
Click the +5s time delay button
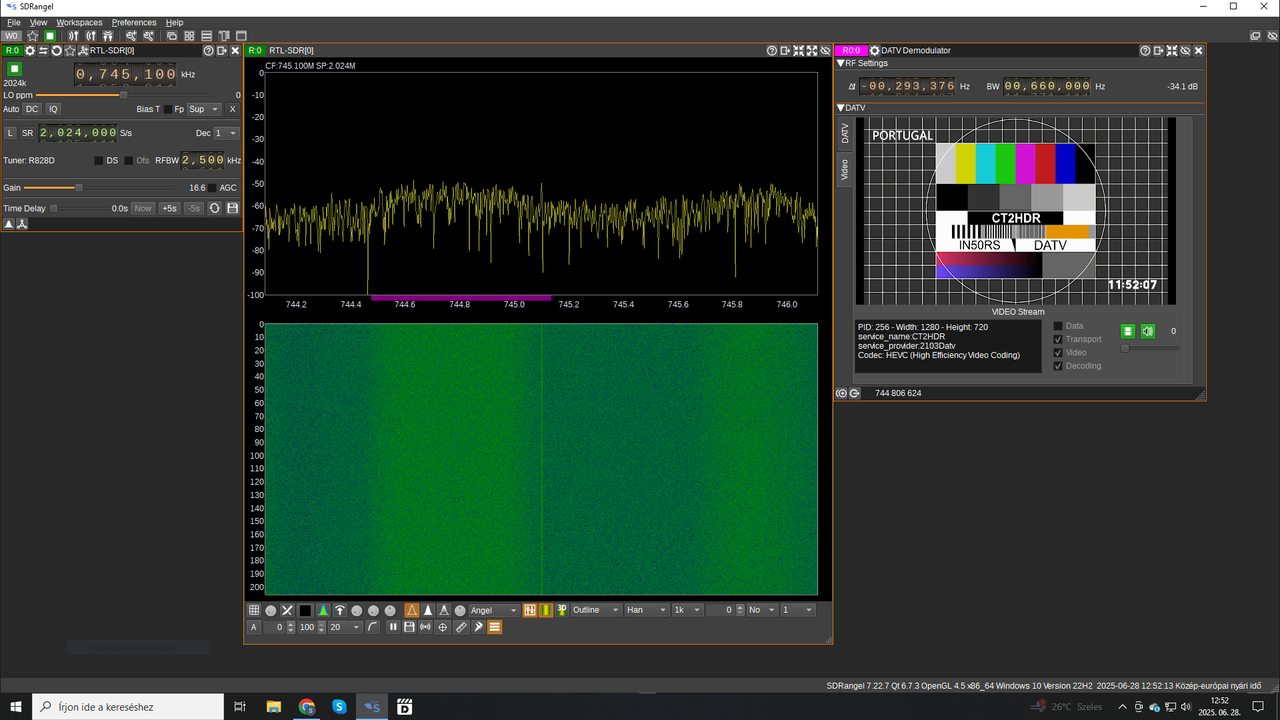(x=169, y=208)
